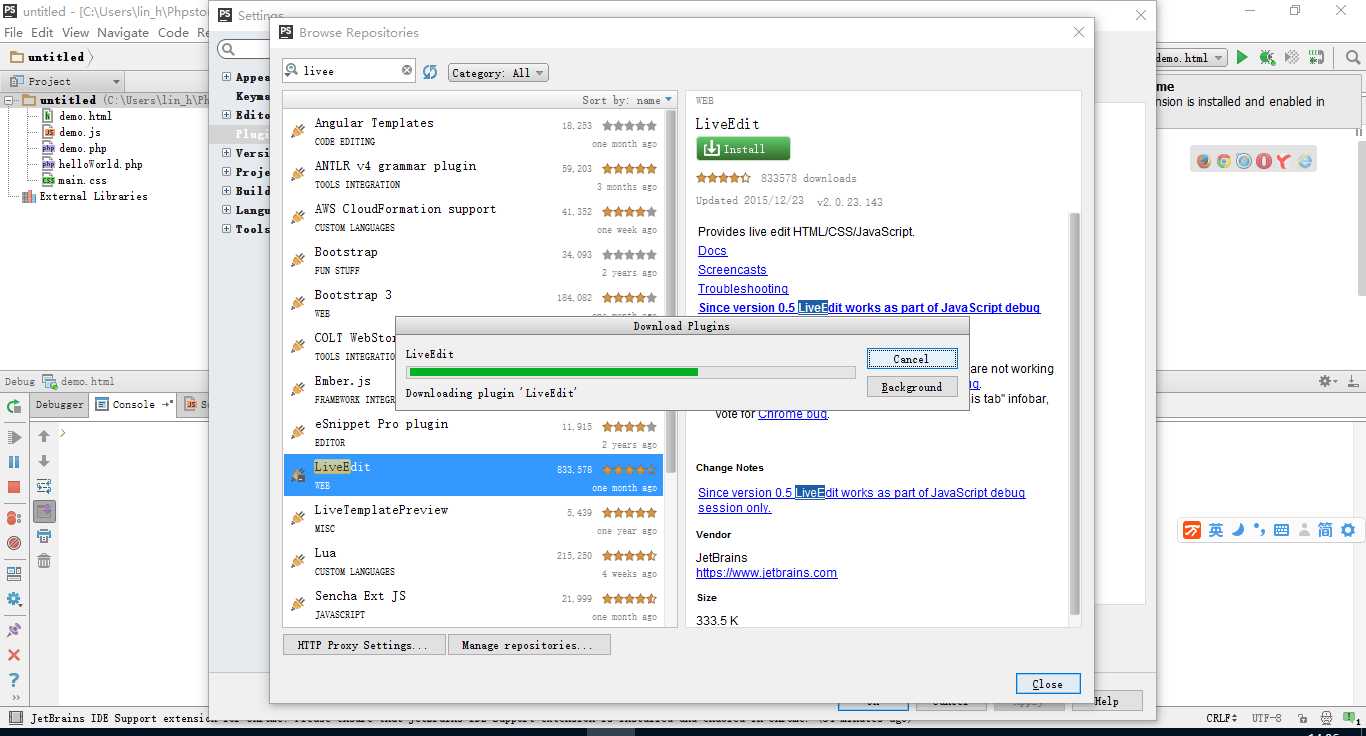Open the Project view dropdown
This screenshot has height=736, width=1366.
(63, 81)
